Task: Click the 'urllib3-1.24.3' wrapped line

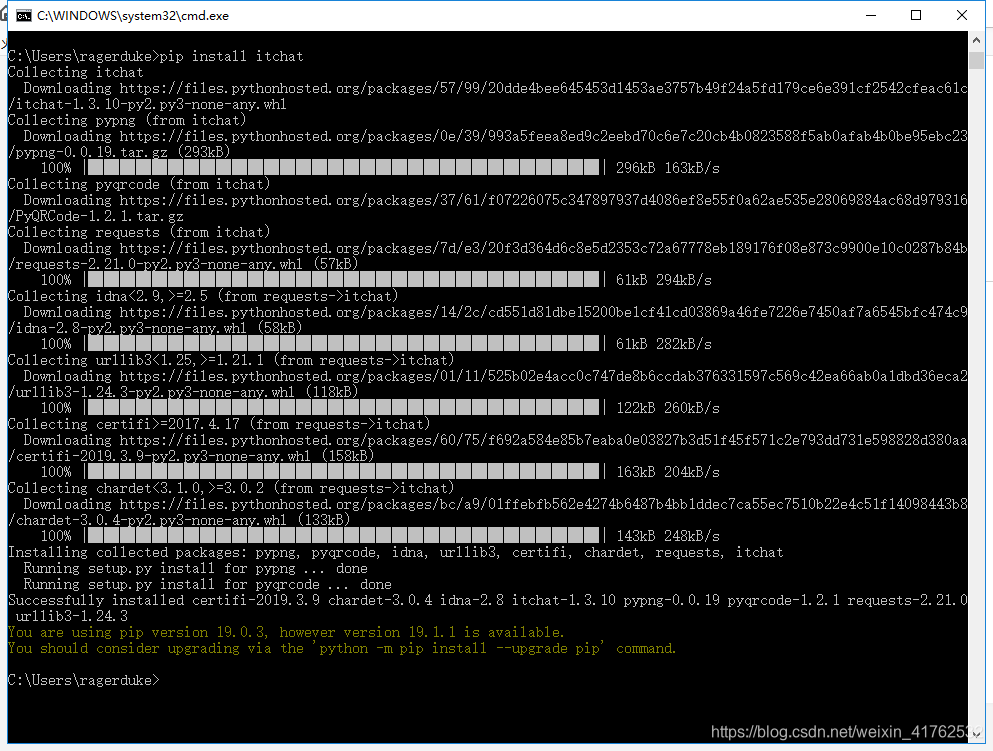Action: pos(72,616)
